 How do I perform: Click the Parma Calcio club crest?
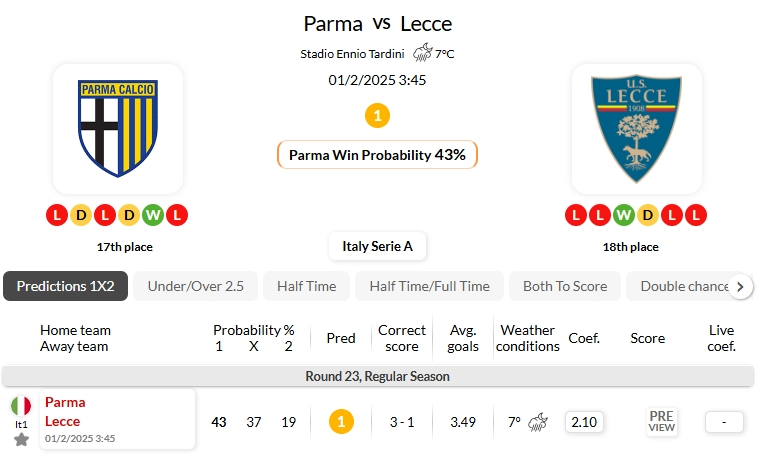tap(117, 129)
